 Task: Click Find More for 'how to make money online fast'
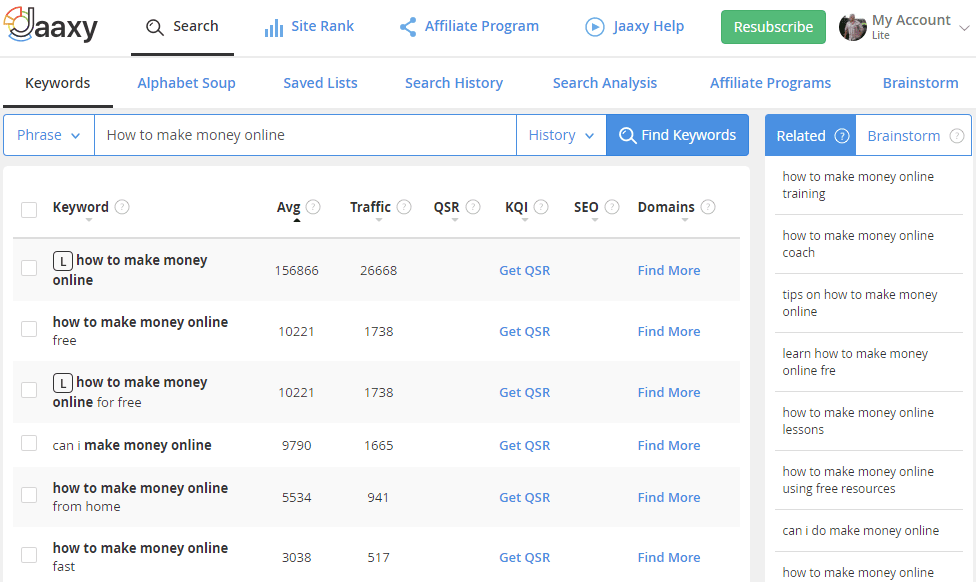coord(669,558)
